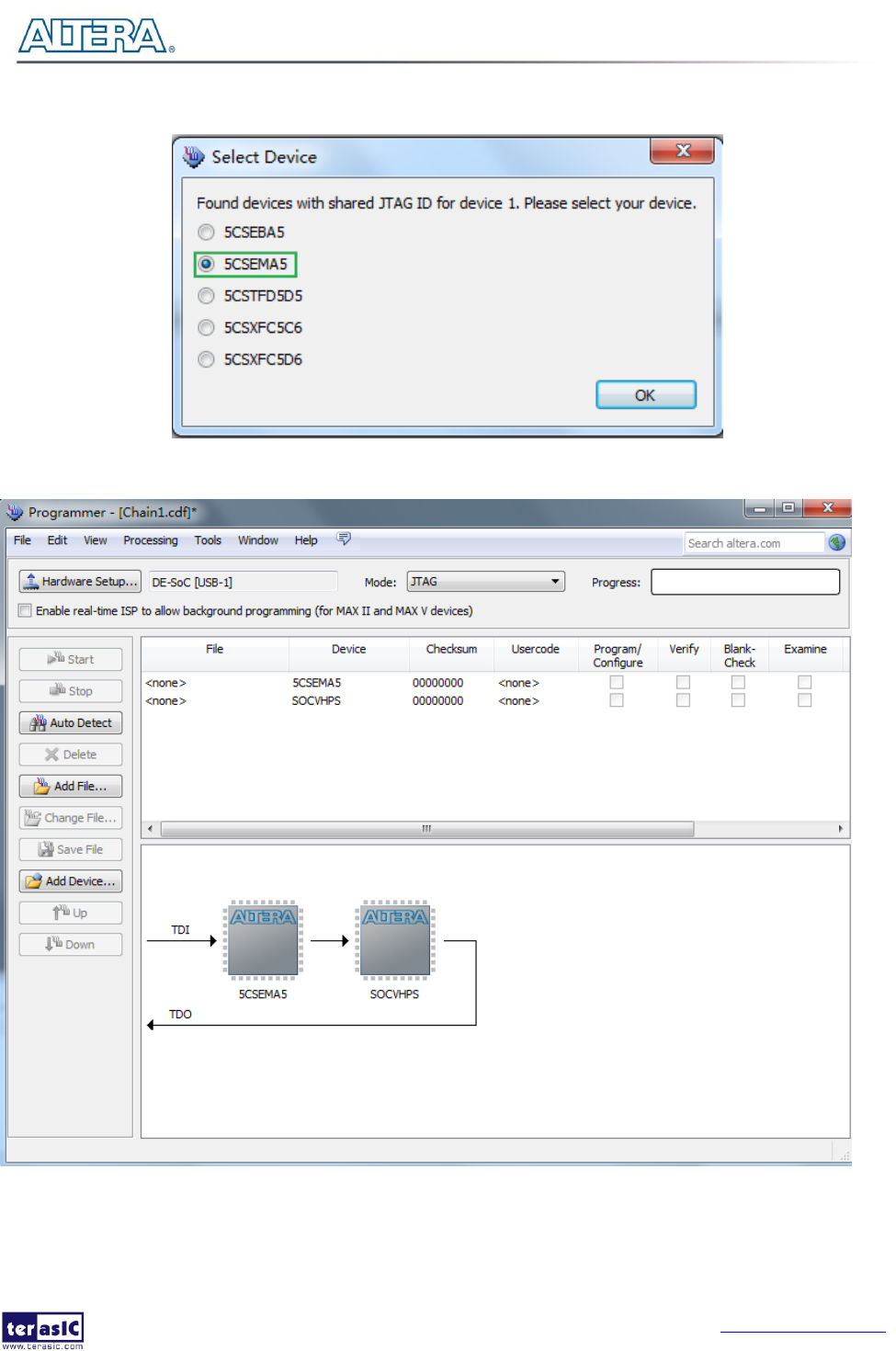The height and width of the screenshot is (1351, 896).
Task: Minimize the Programmer window
Action: click(760, 508)
